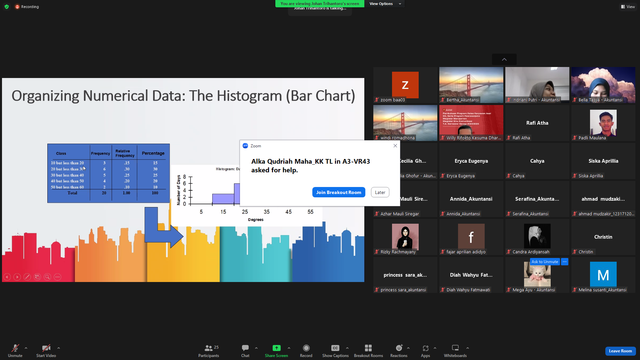This screenshot has height=360, width=640.
Task: Click Join Breakout Room in help dialog
Action: (x=338, y=192)
